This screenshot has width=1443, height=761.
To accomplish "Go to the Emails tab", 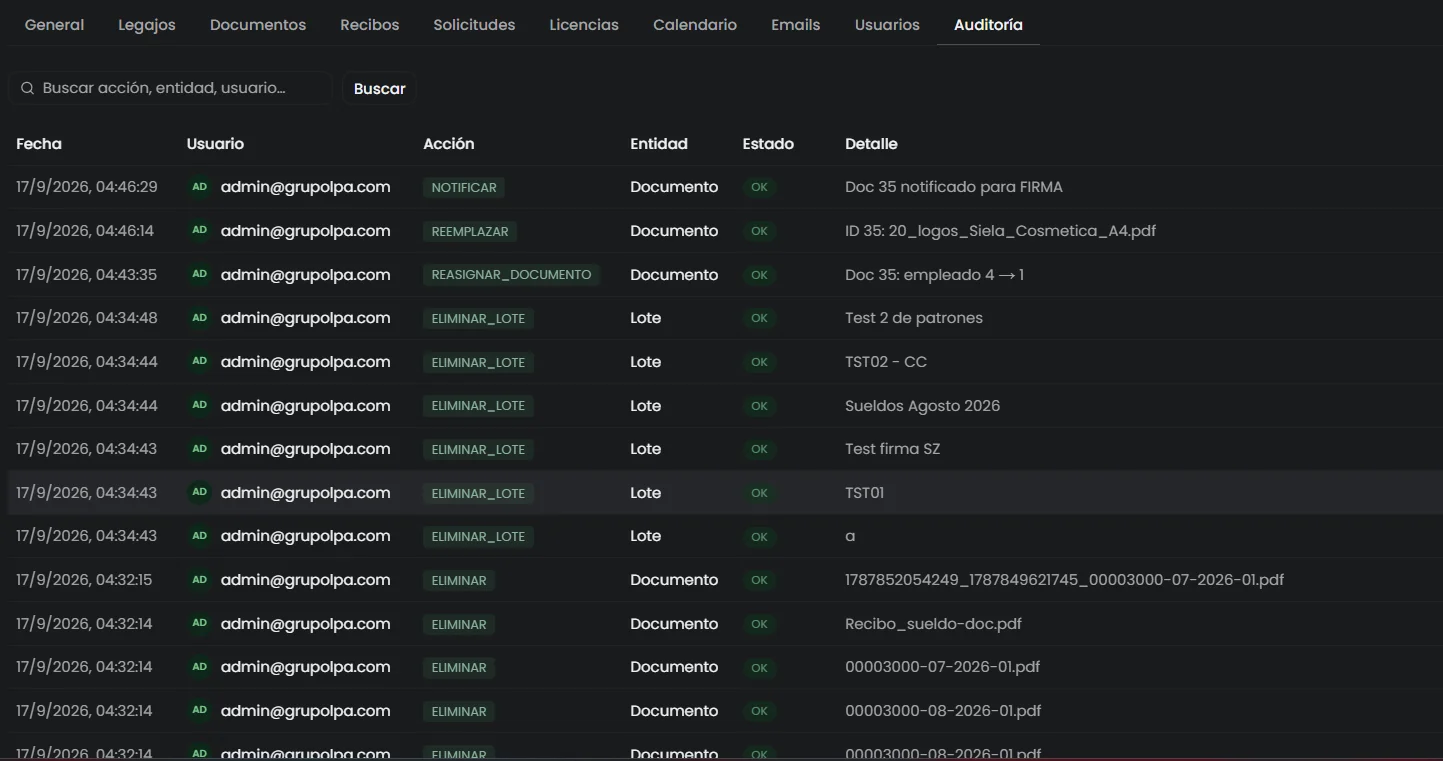I will pos(796,25).
